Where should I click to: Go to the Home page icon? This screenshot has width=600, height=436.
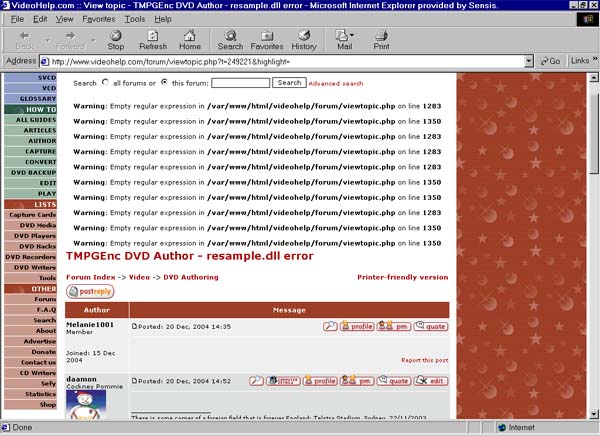pyautogui.click(x=190, y=40)
